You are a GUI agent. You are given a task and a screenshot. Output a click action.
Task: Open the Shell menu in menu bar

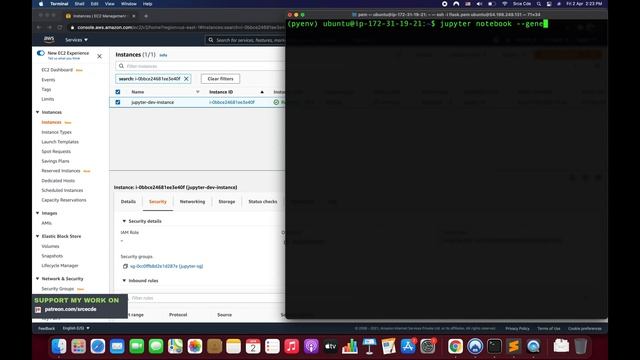coord(79,4)
